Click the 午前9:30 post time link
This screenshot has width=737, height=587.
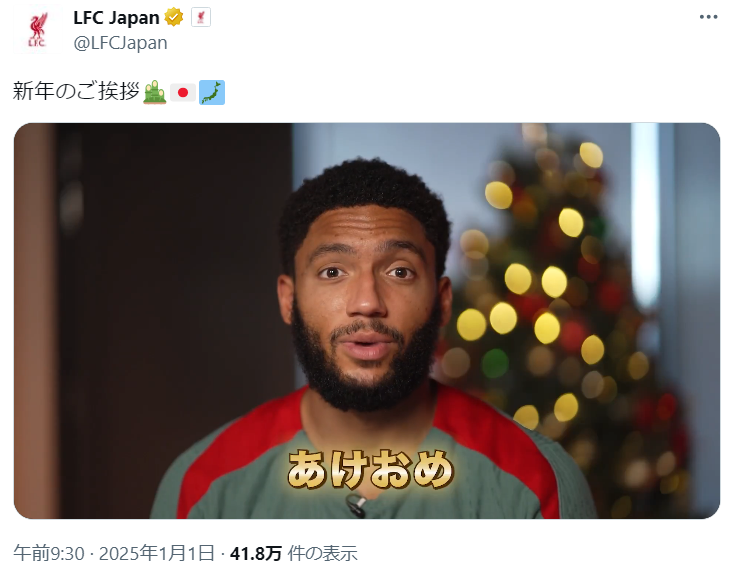pyautogui.click(x=49, y=553)
